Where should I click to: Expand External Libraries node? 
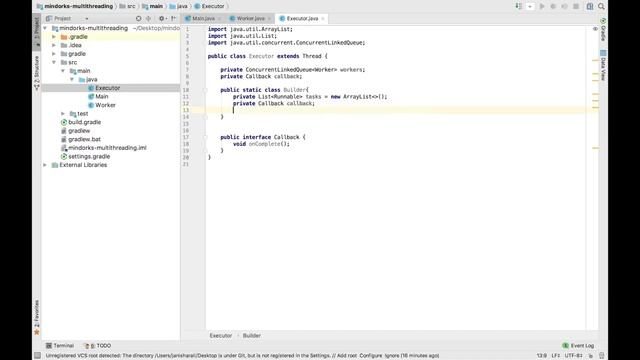45,165
